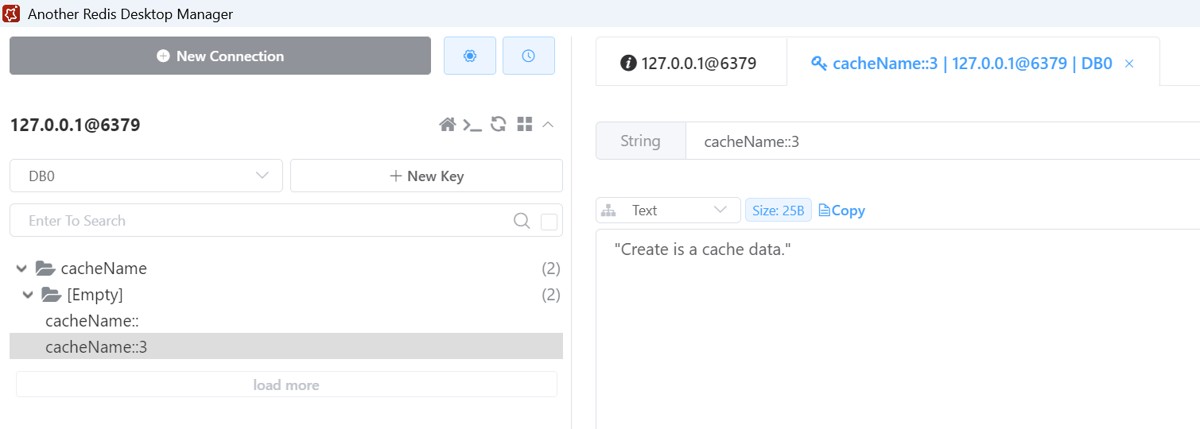Click the search magnifier icon

(521, 221)
